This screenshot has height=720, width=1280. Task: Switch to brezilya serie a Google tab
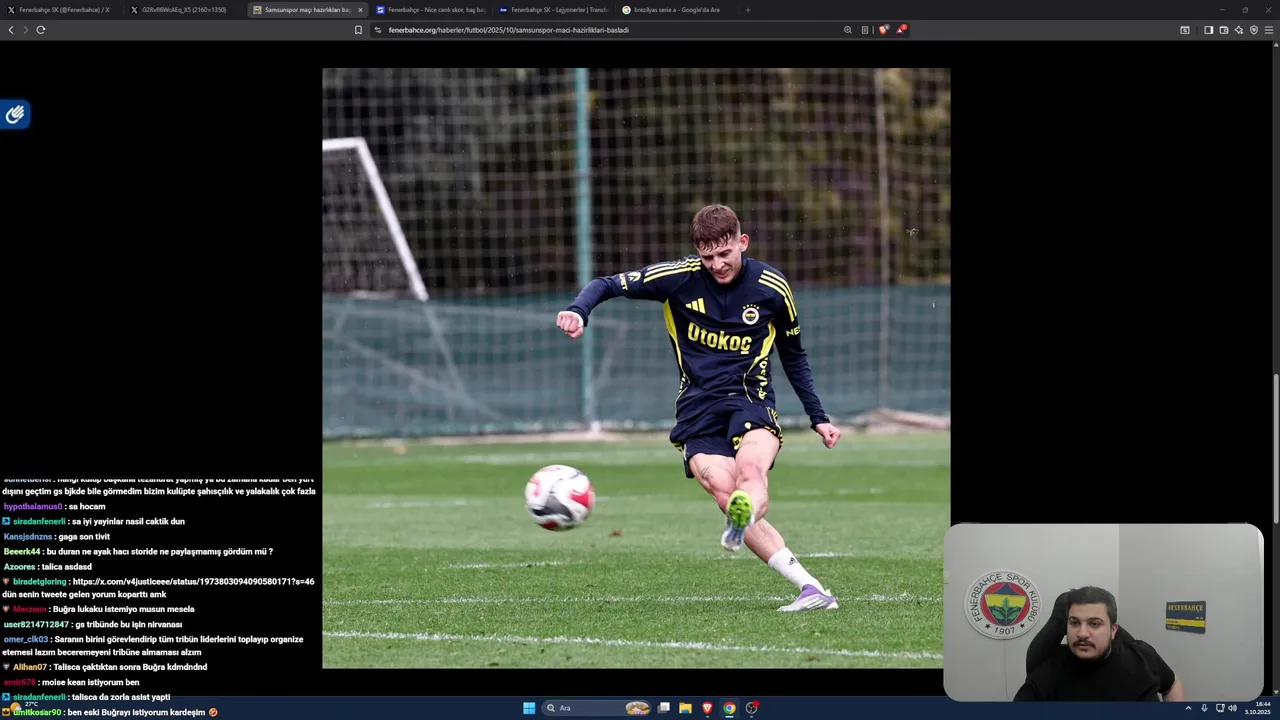pyautogui.click(x=676, y=10)
